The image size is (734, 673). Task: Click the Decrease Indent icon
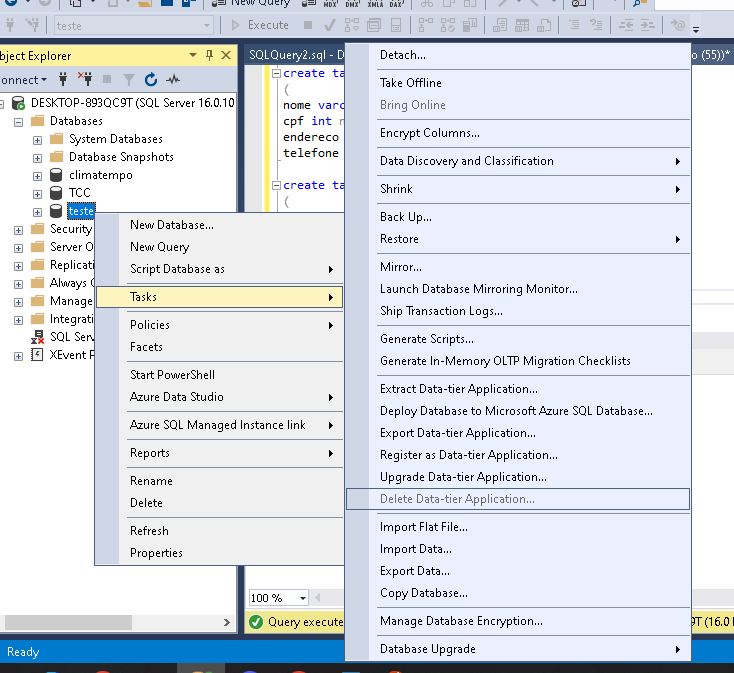click(626, 25)
